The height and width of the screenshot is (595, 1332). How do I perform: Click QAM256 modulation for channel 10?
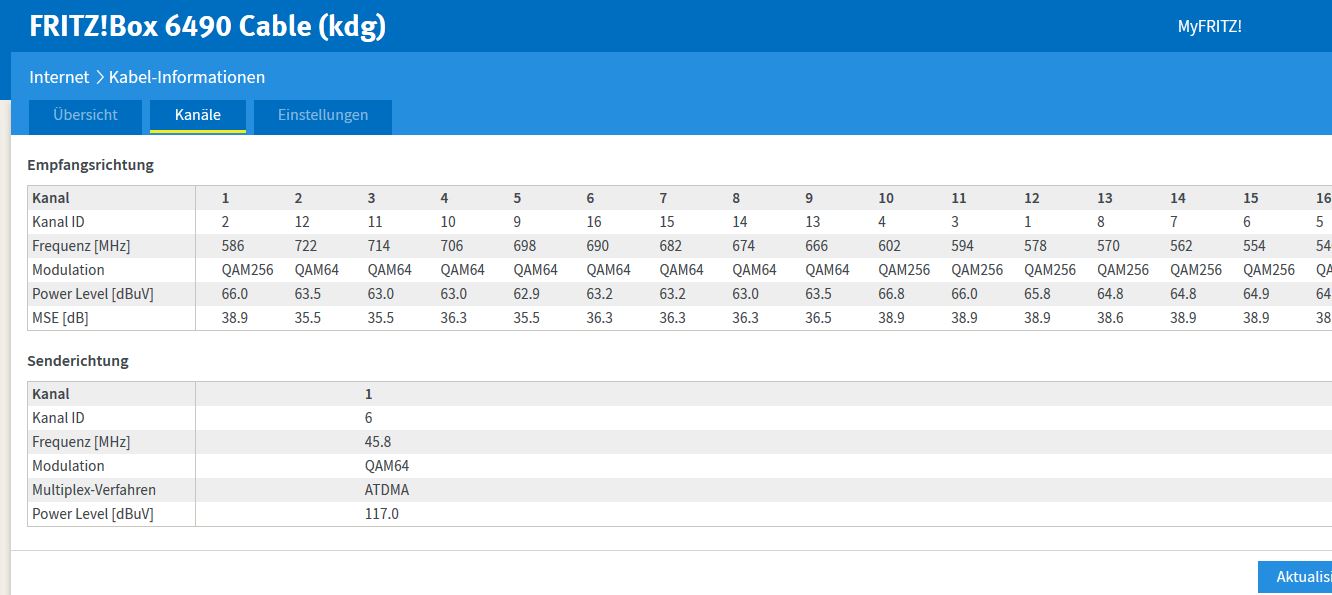[905, 270]
